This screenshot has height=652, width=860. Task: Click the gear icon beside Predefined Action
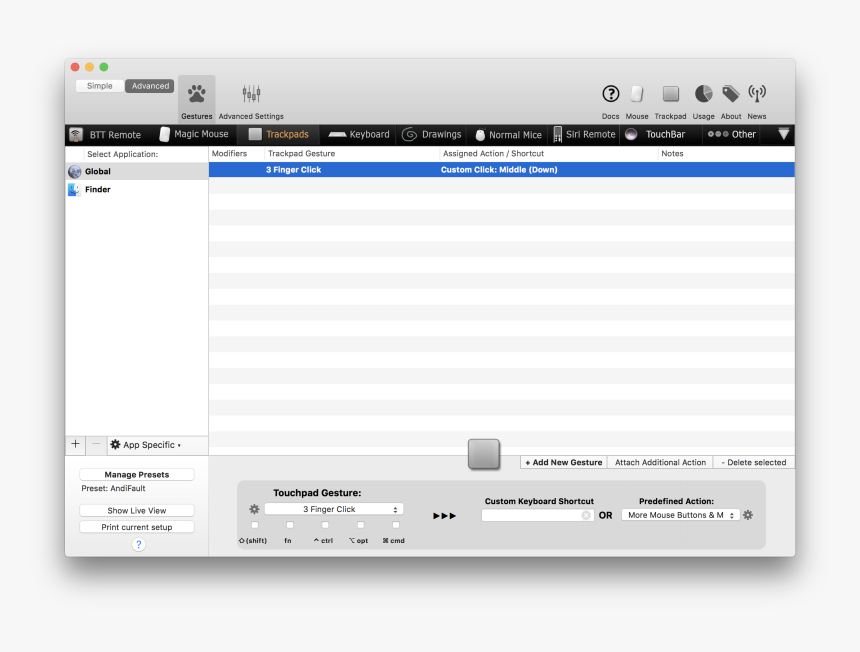pyautogui.click(x=747, y=515)
